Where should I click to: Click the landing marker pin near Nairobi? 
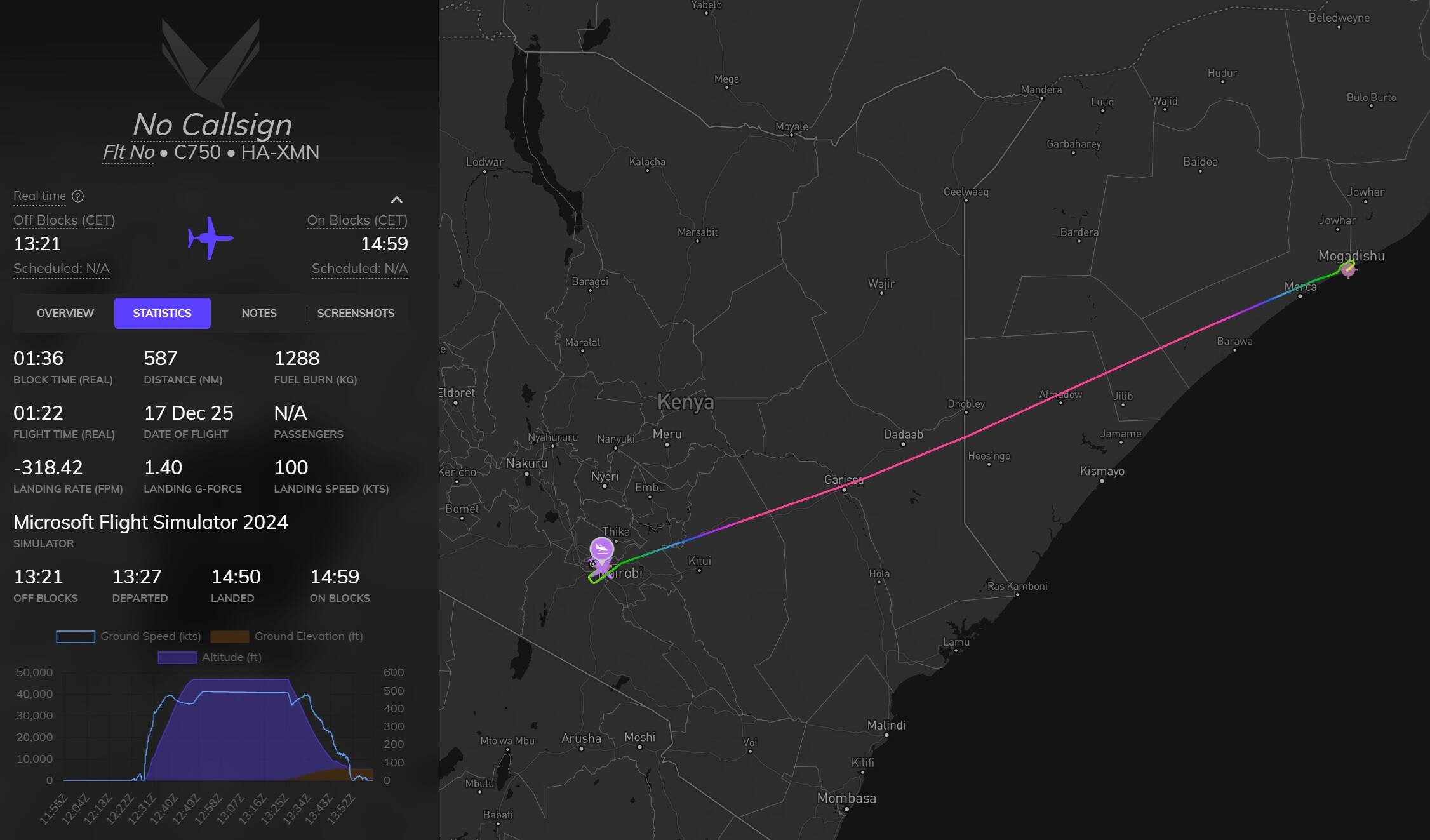pyautogui.click(x=601, y=548)
